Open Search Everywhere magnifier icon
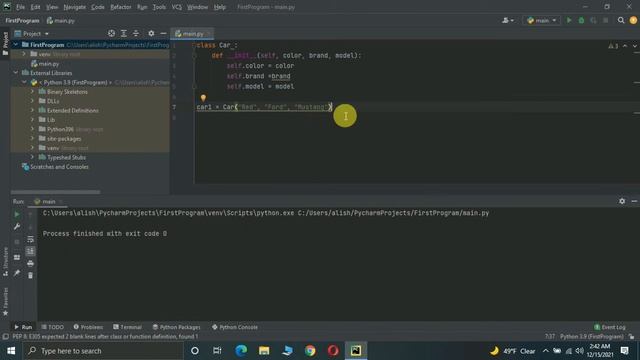The height and width of the screenshot is (360, 640). [x=621, y=20]
